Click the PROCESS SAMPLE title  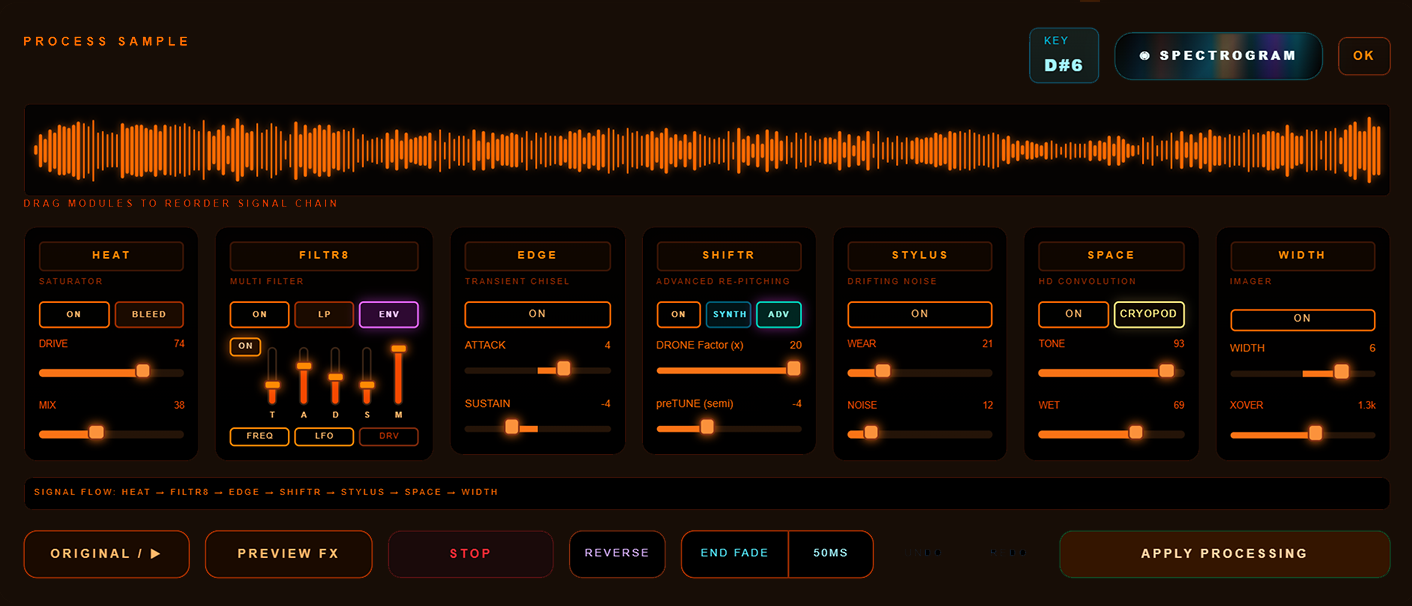tap(106, 42)
